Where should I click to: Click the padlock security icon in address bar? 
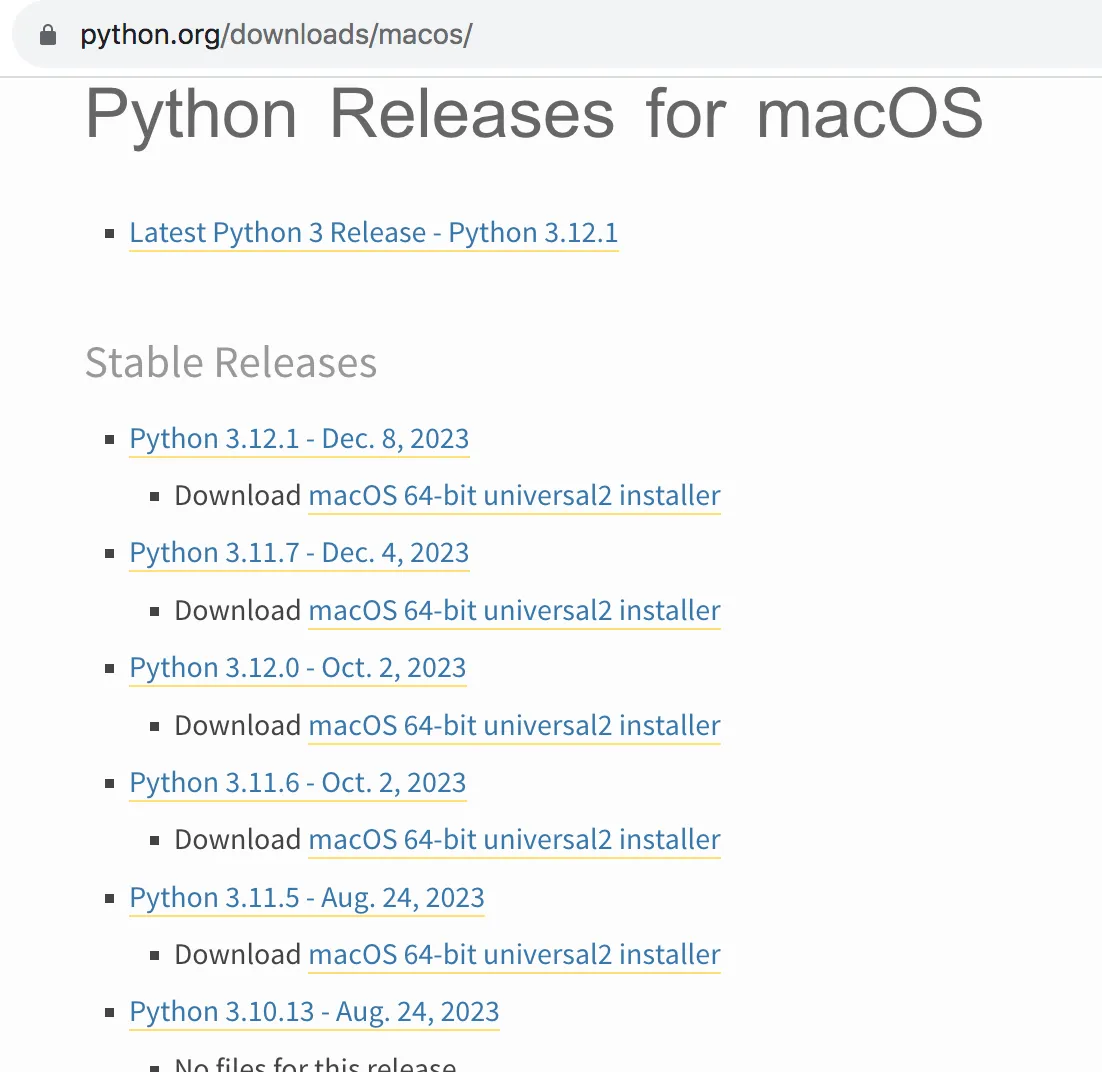pos(46,33)
